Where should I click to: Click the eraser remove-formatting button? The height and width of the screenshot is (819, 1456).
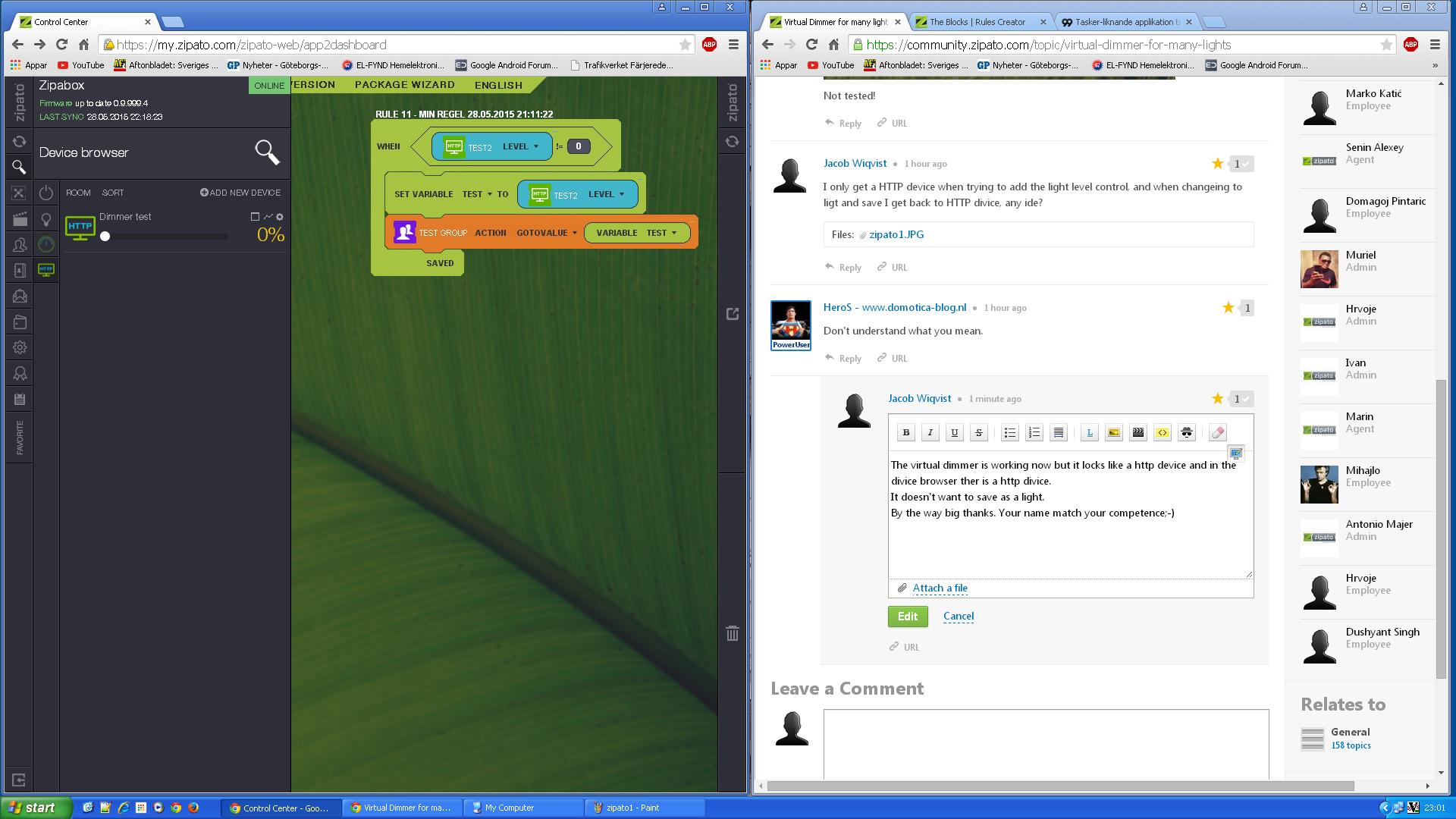point(1217,433)
